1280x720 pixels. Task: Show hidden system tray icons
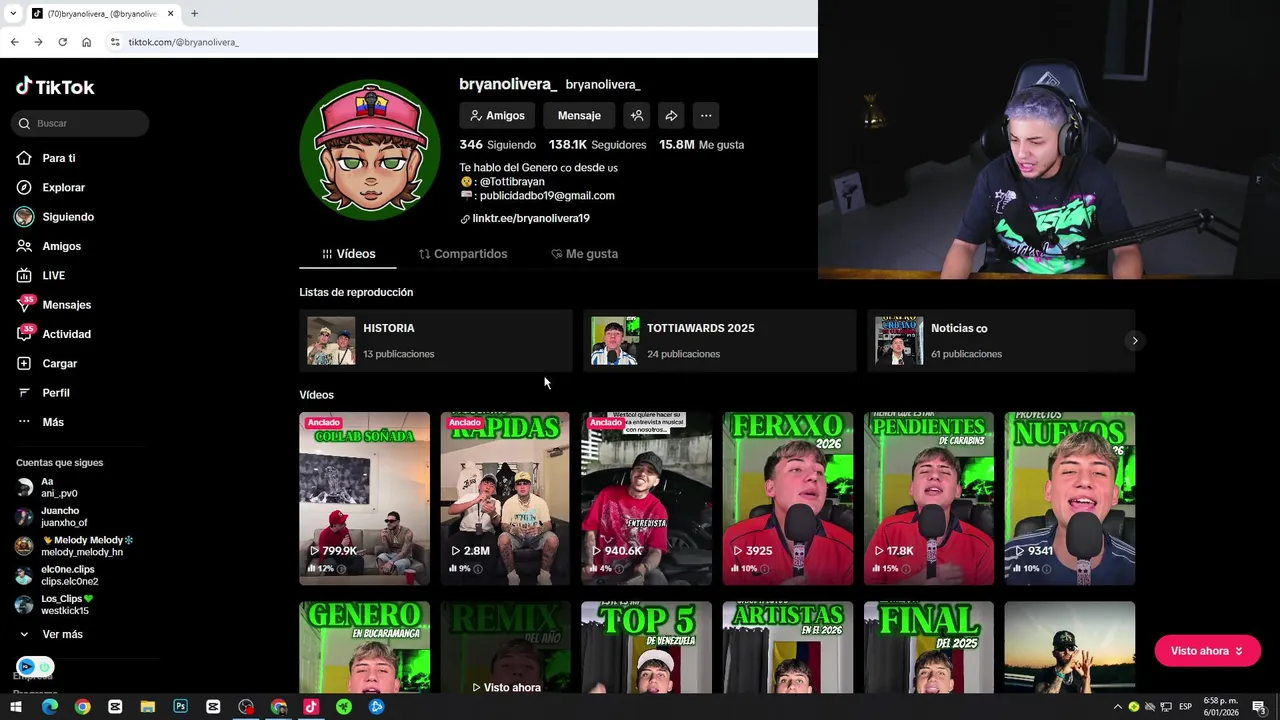tap(1118, 707)
